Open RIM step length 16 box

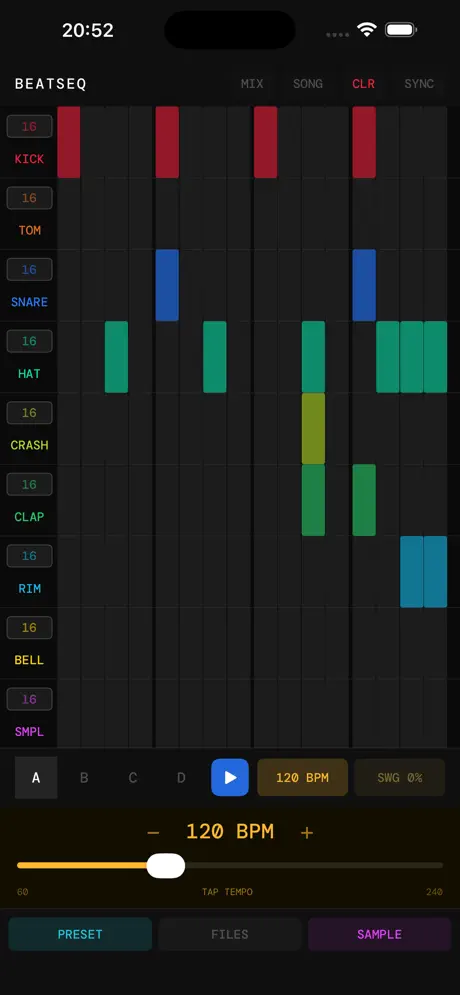29,556
